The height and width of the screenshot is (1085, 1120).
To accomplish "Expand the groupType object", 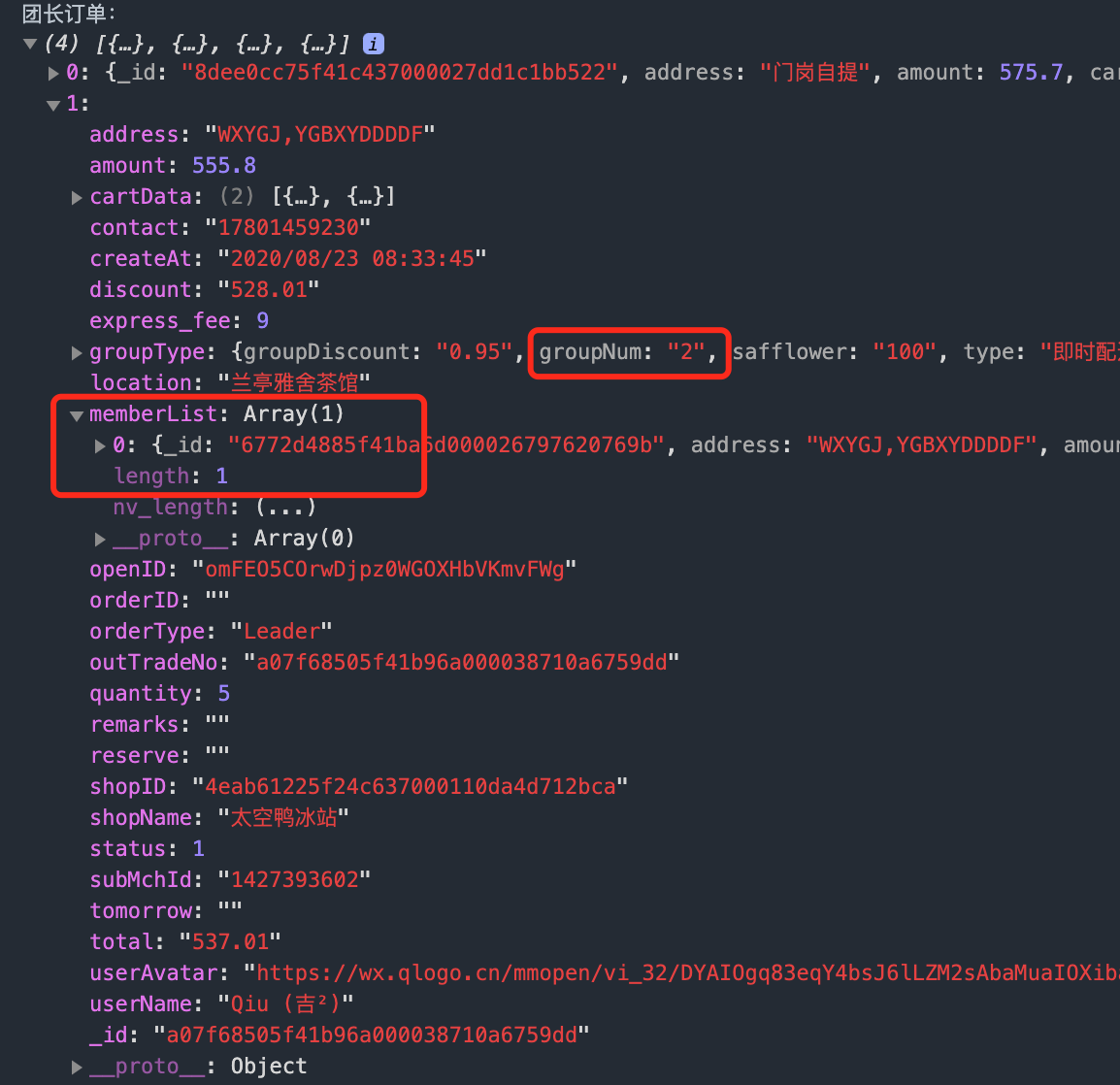I will point(77,352).
